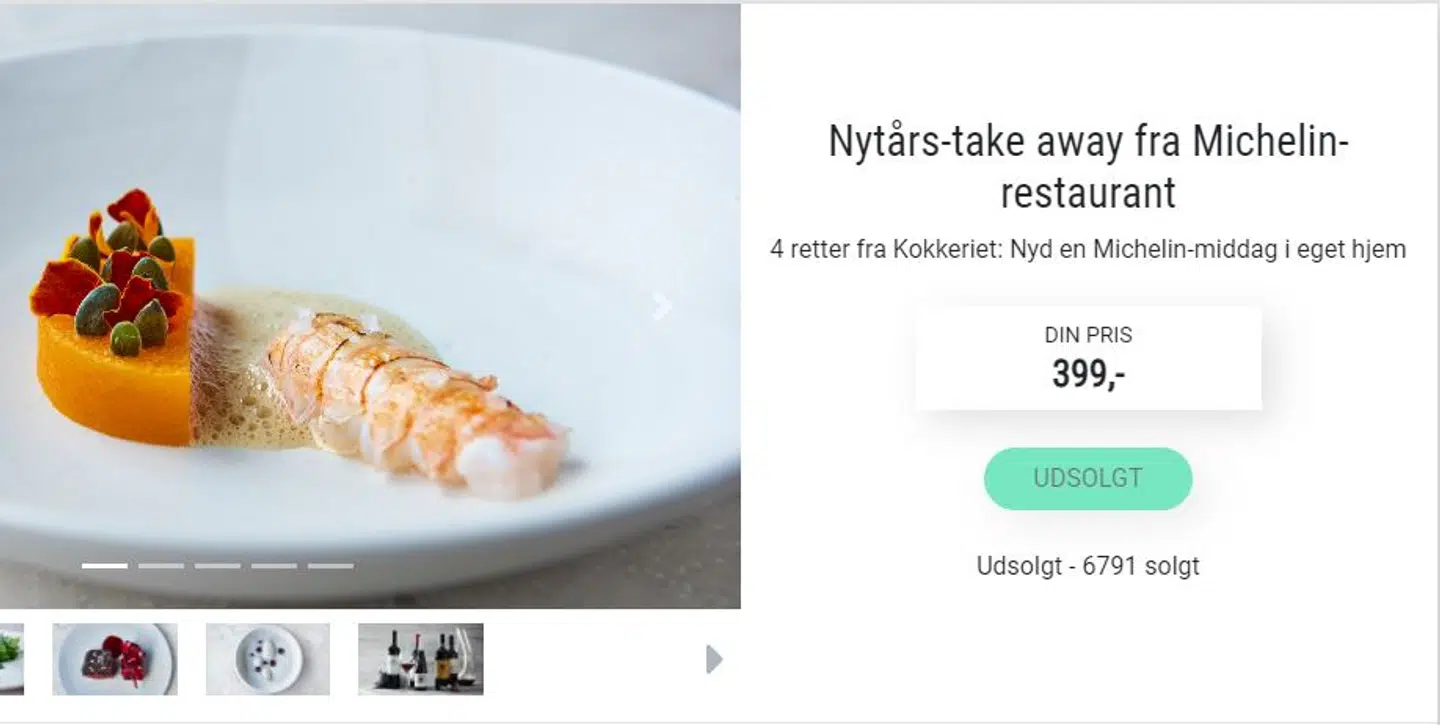Switch to the fourth slide indicator dash
Image resolution: width=1440 pixels, height=725 pixels.
click(274, 566)
